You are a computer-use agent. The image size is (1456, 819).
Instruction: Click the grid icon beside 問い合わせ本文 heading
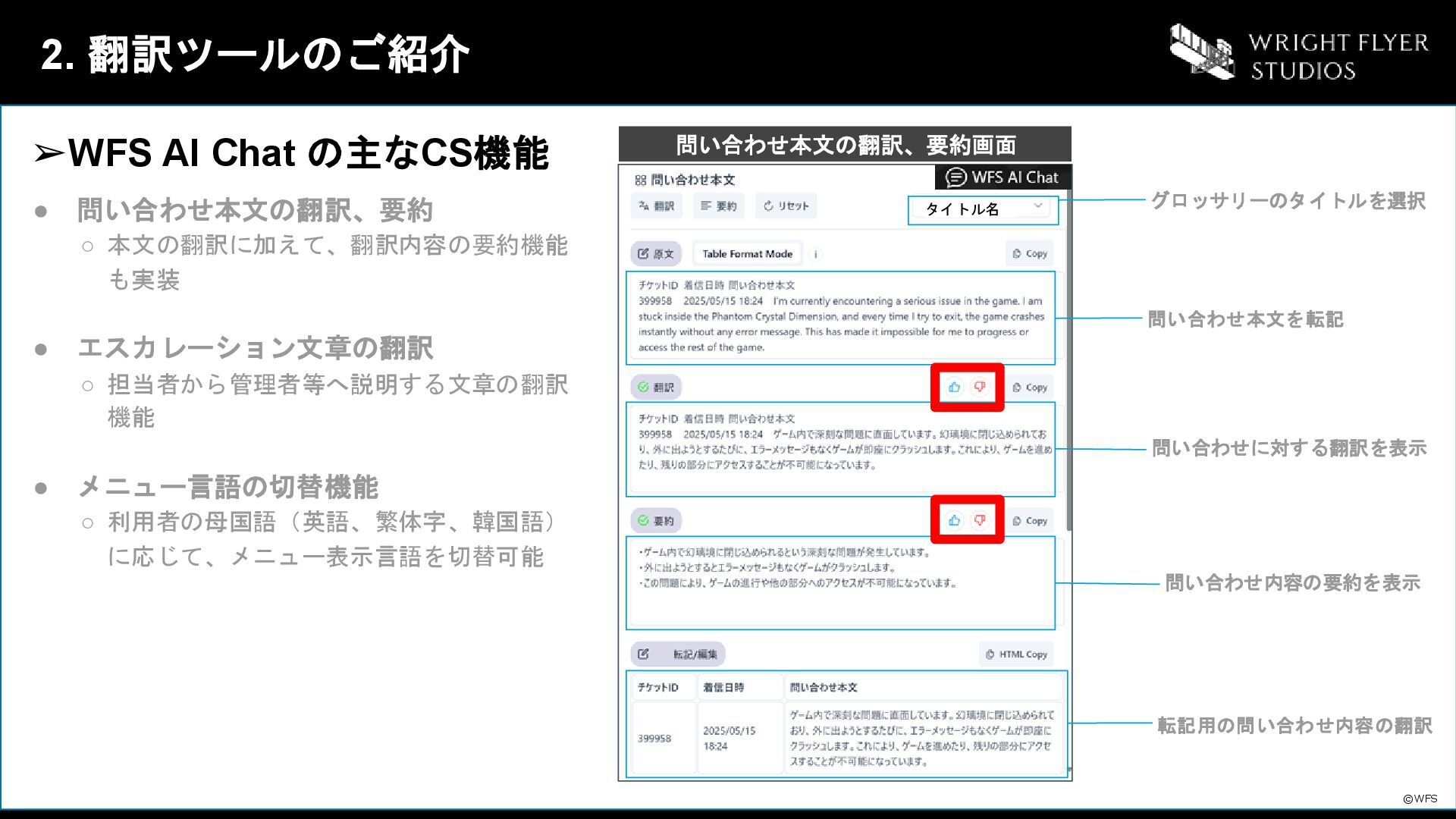click(x=641, y=180)
